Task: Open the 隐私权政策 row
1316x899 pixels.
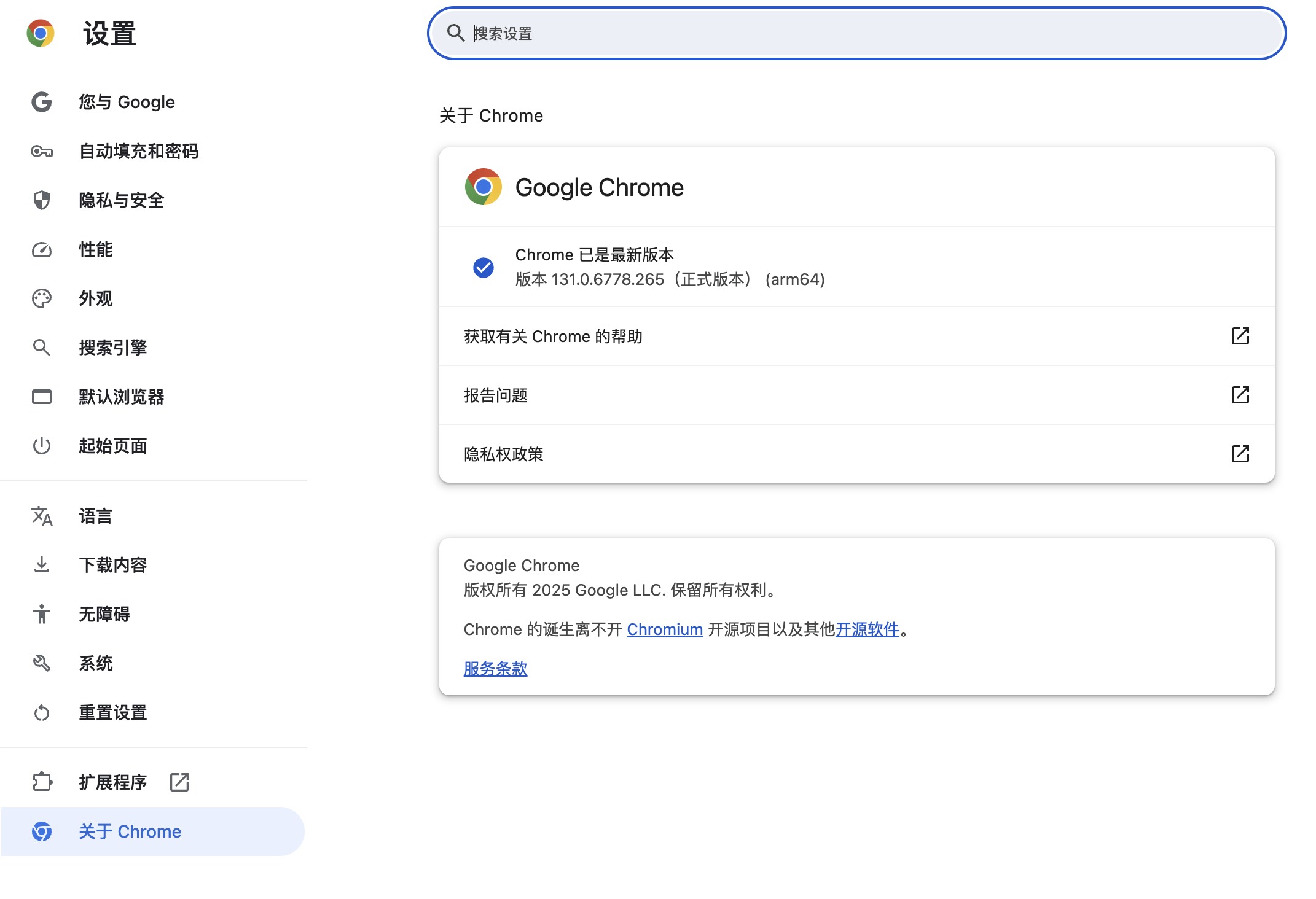Action: click(857, 454)
